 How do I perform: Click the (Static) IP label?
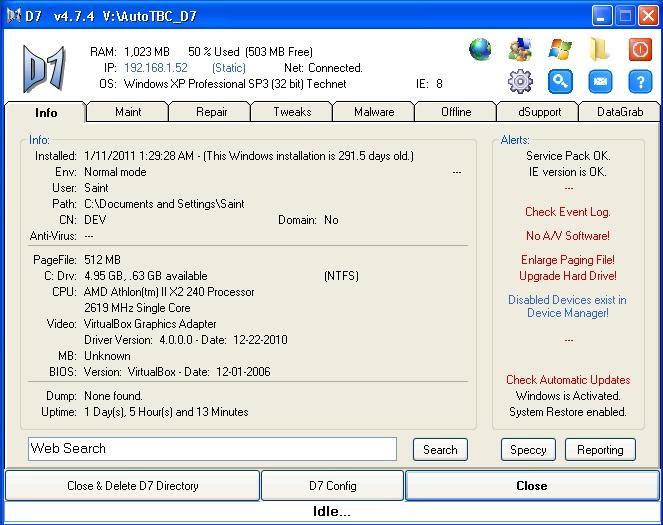point(229,68)
